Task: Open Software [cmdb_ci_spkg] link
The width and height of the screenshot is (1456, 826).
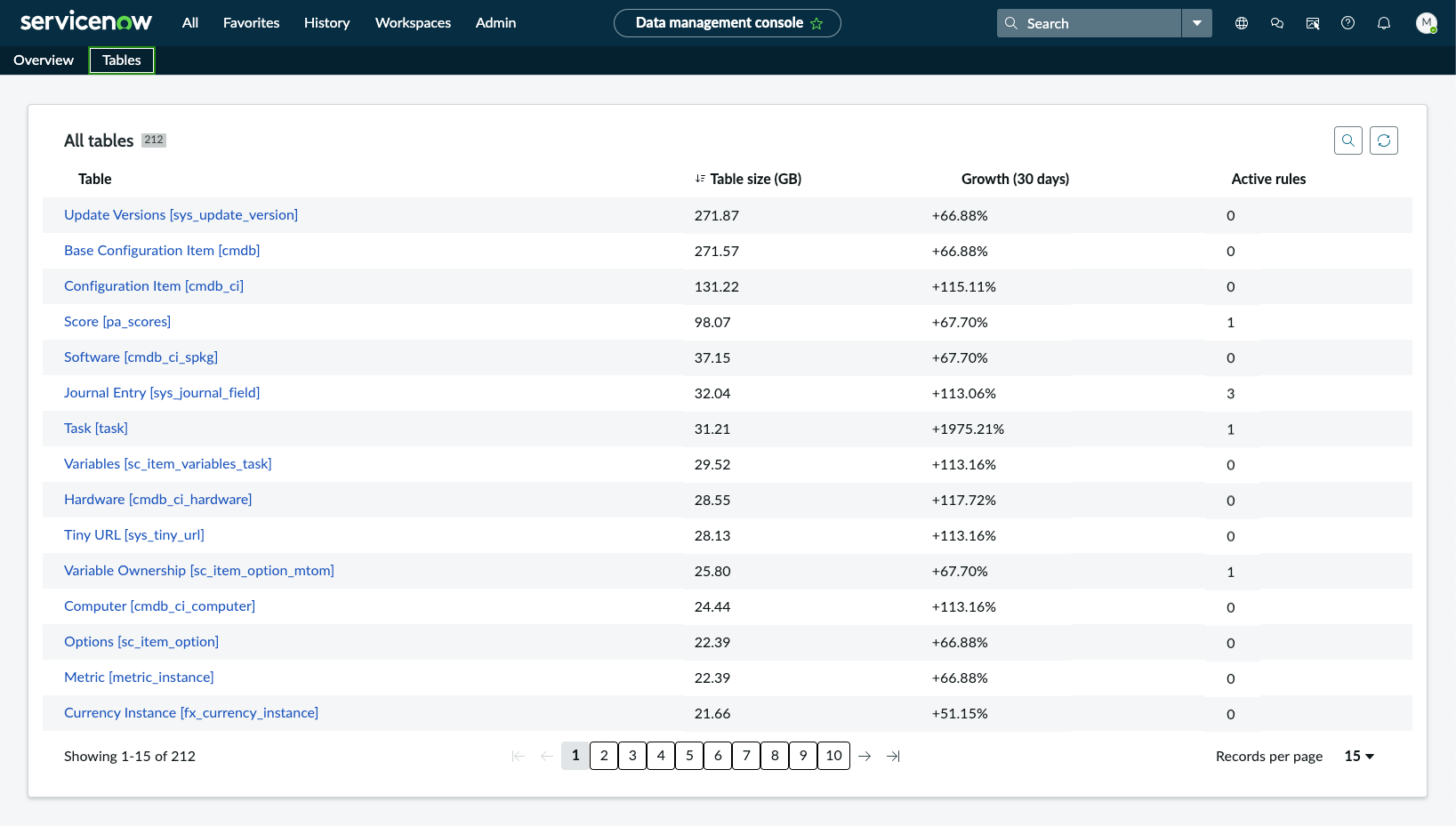Action: (x=141, y=357)
